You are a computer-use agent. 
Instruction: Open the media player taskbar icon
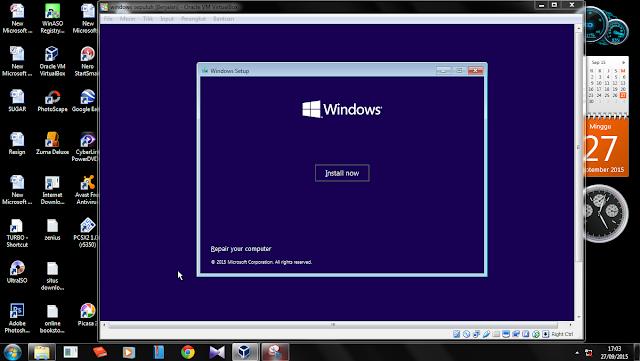tap(129, 352)
